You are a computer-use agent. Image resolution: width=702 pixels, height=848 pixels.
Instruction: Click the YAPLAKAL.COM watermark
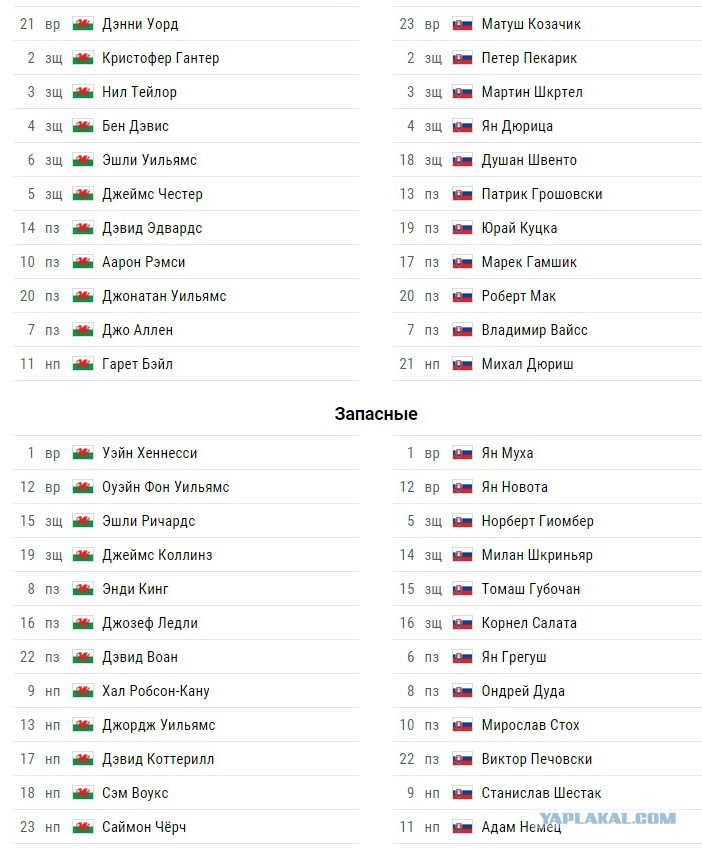point(607,818)
